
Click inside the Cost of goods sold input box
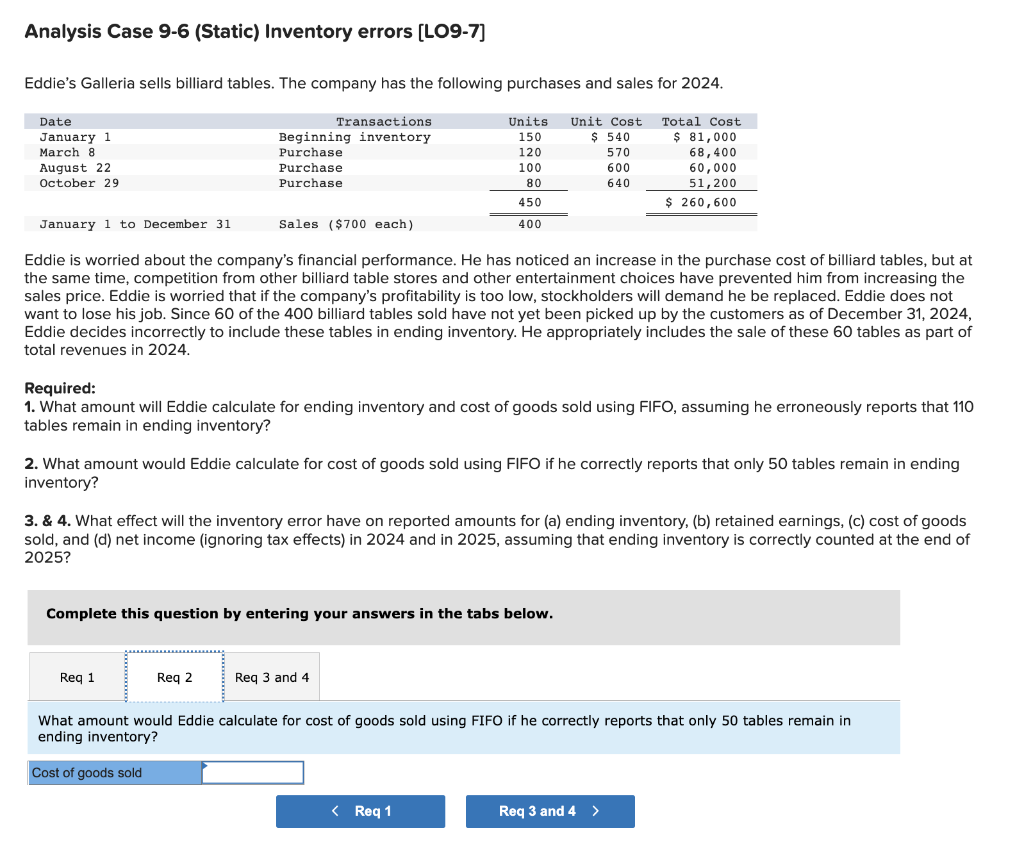coord(251,771)
